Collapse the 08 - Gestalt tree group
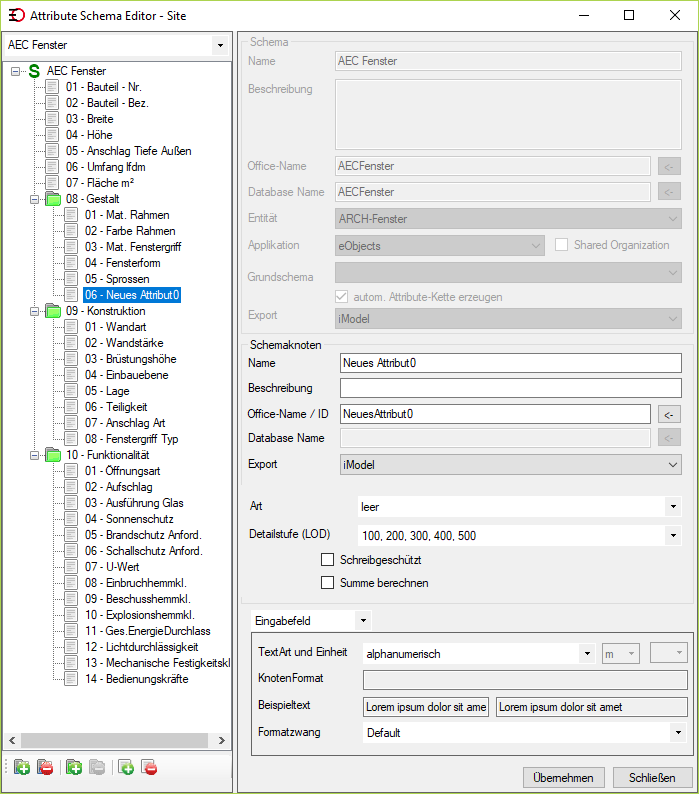The height and width of the screenshot is (794, 699). point(34,200)
